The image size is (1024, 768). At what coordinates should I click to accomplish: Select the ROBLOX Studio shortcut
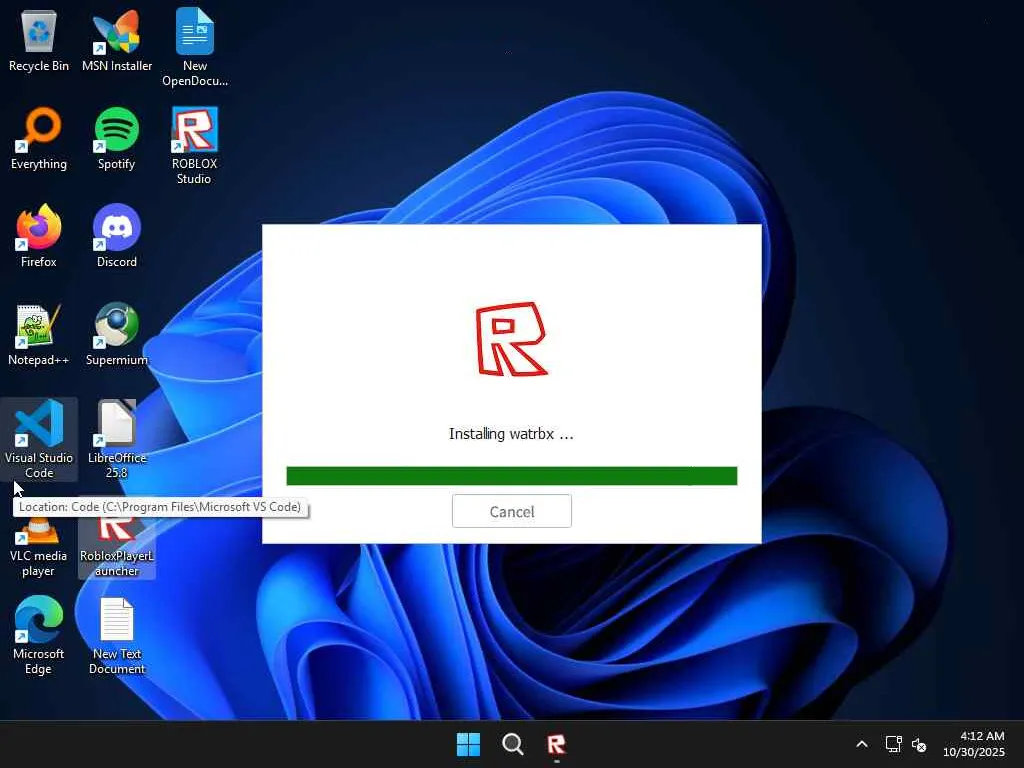(195, 145)
